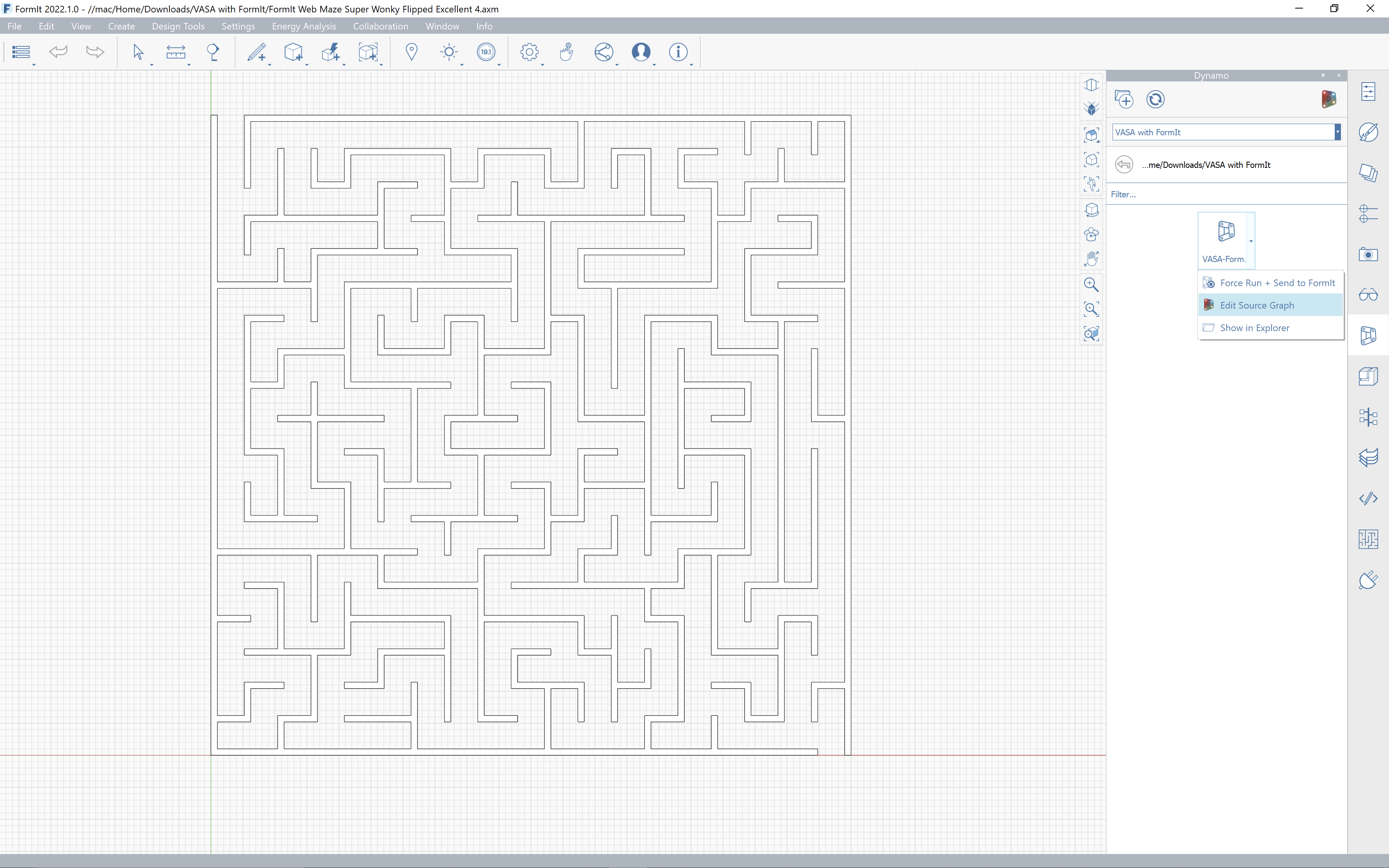Open the Set Location pin tool
This screenshot has height=868, width=1389.
[x=412, y=52]
